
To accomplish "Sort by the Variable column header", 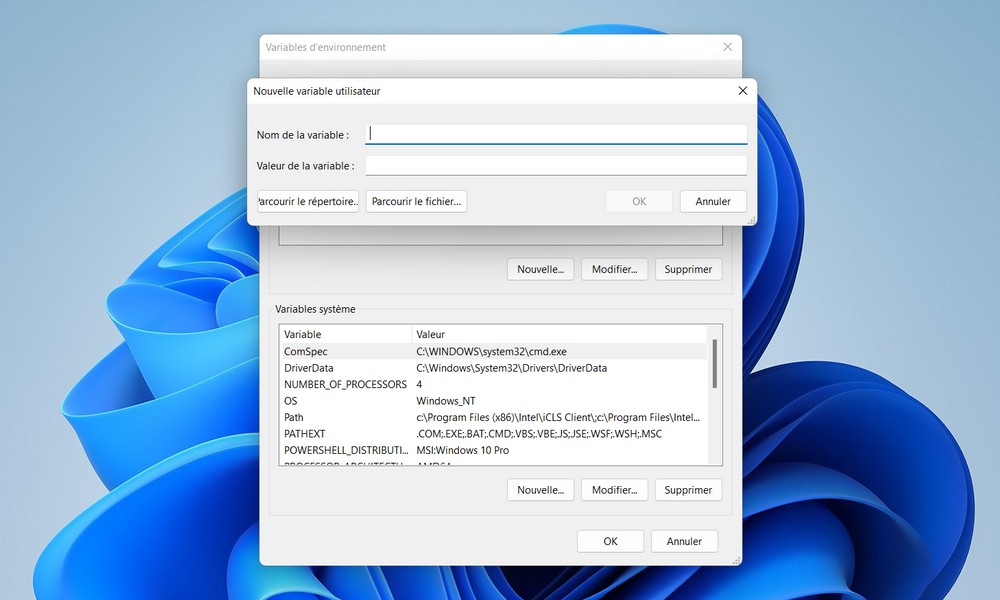I will [345, 334].
